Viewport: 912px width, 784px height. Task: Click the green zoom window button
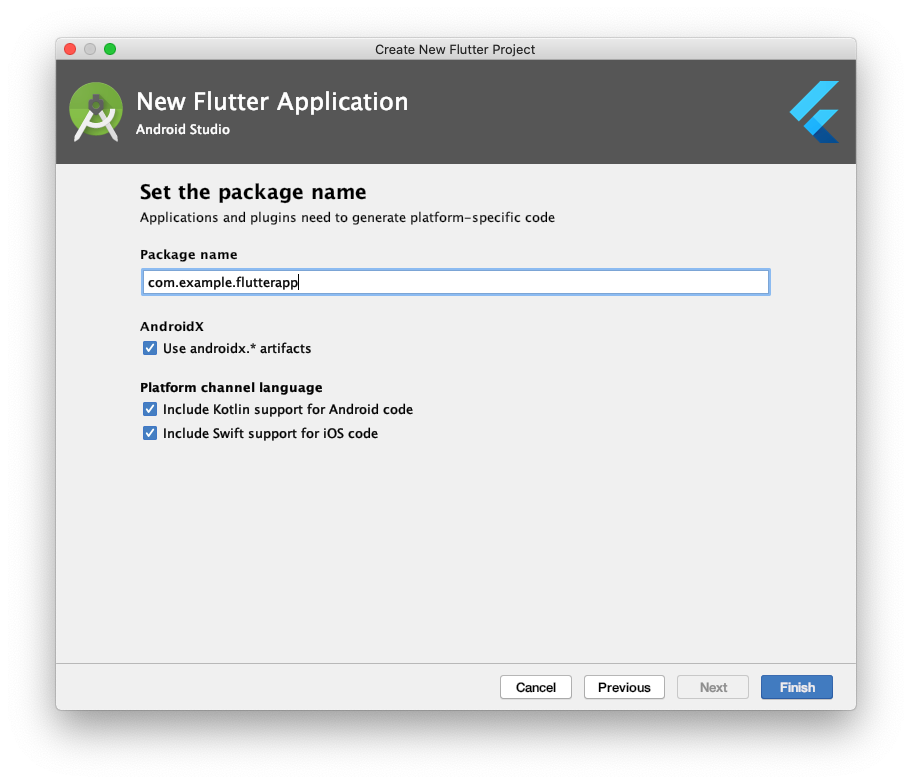[x=110, y=49]
